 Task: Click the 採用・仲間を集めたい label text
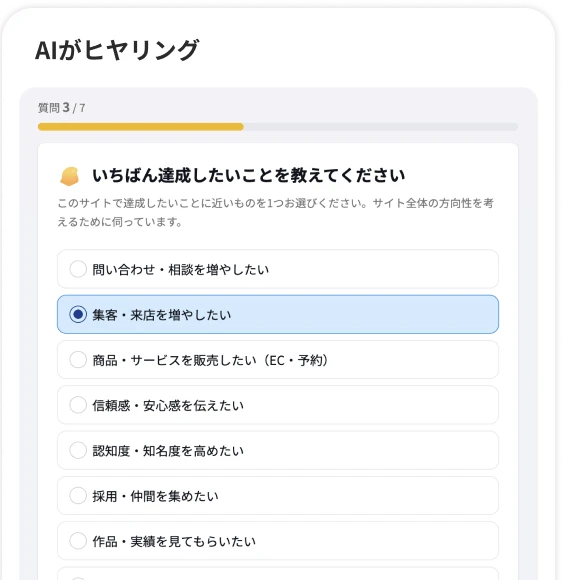[x=155, y=496]
